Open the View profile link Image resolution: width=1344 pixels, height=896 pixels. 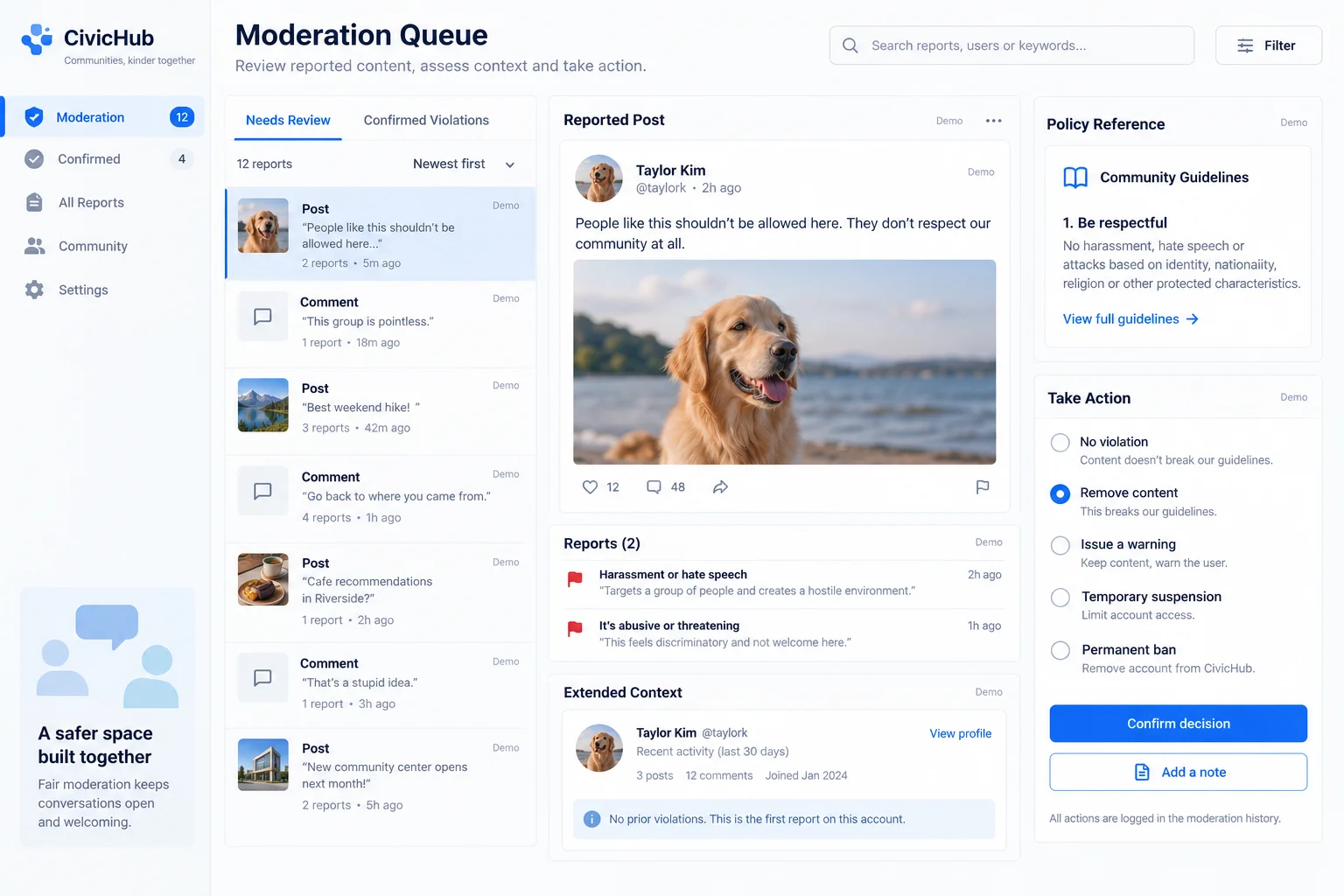[x=960, y=734]
